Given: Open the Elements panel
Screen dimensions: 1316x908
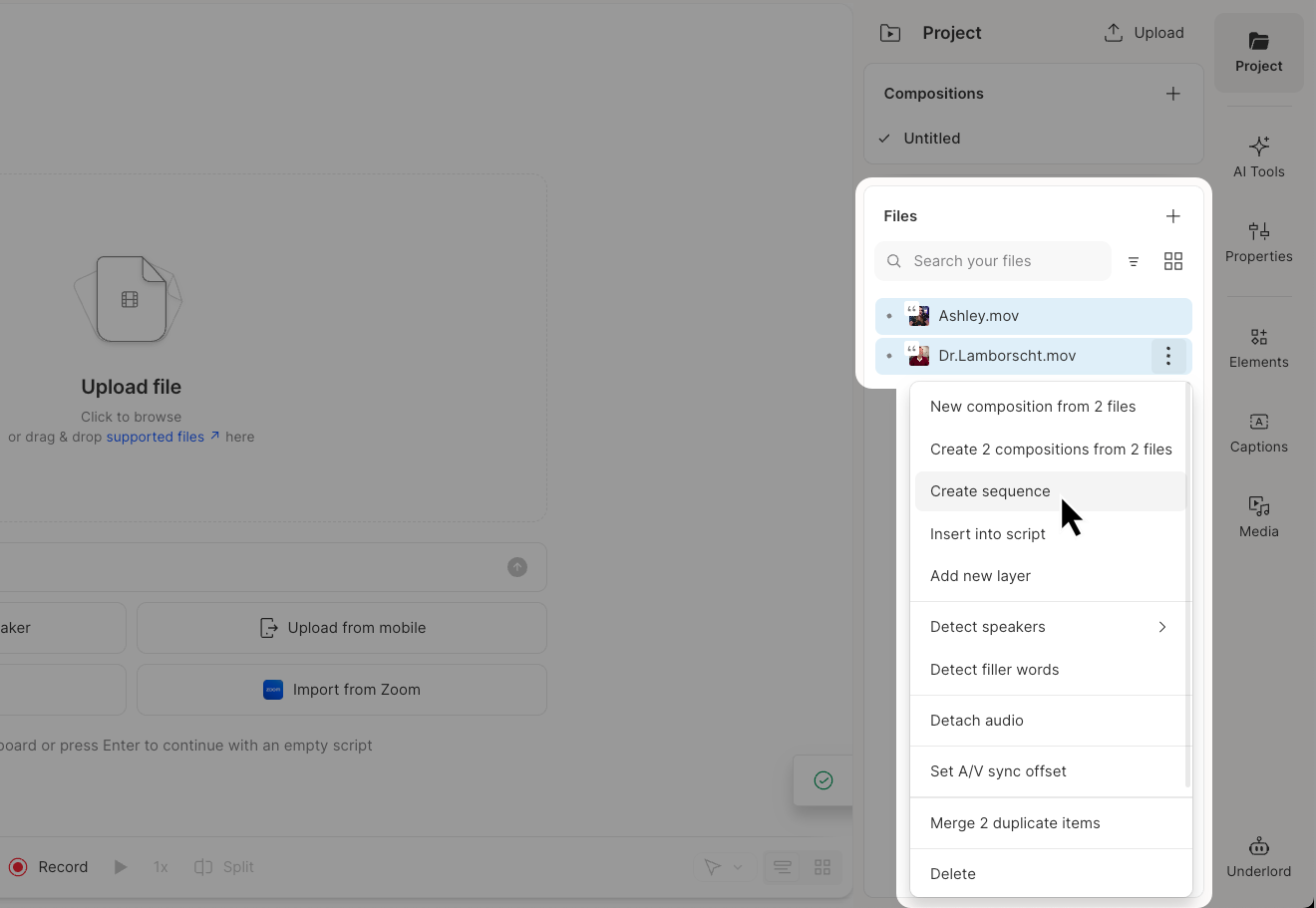Looking at the screenshot, I should 1258,347.
